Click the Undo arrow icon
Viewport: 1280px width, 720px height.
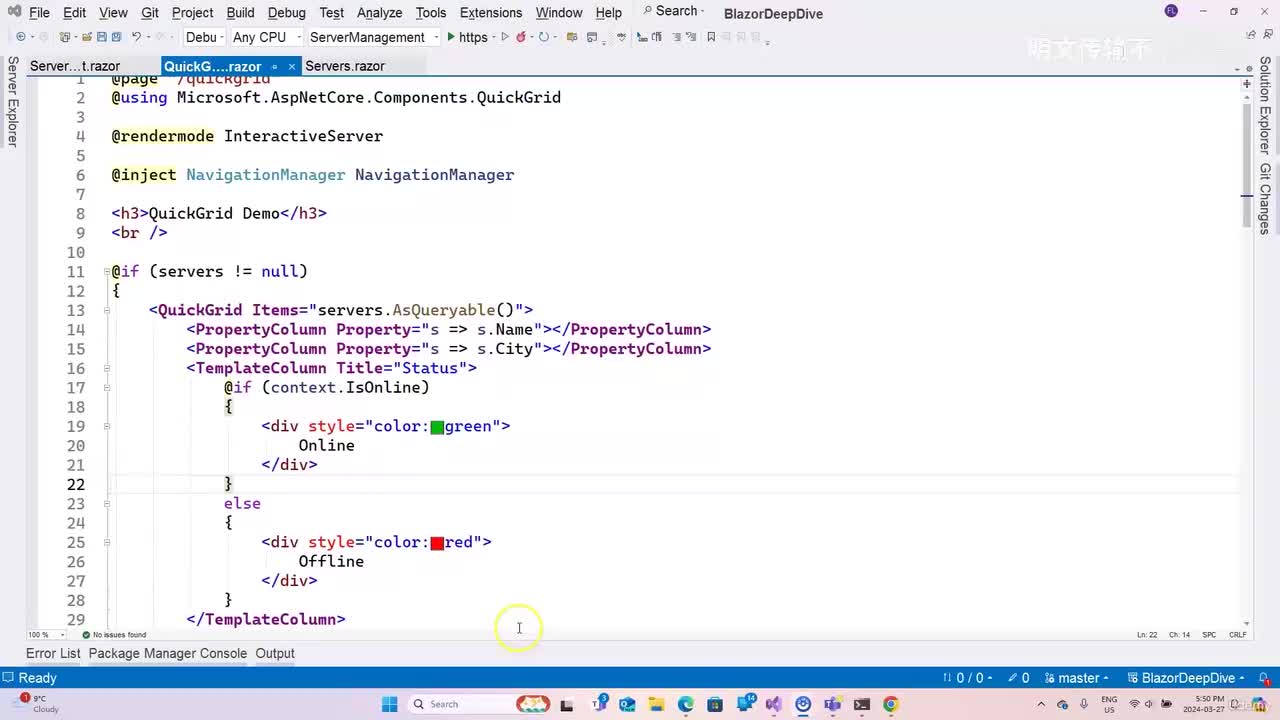136,37
